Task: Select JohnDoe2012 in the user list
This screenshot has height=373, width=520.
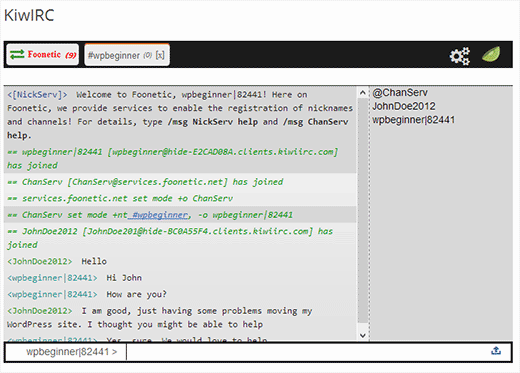Action: tap(404, 106)
